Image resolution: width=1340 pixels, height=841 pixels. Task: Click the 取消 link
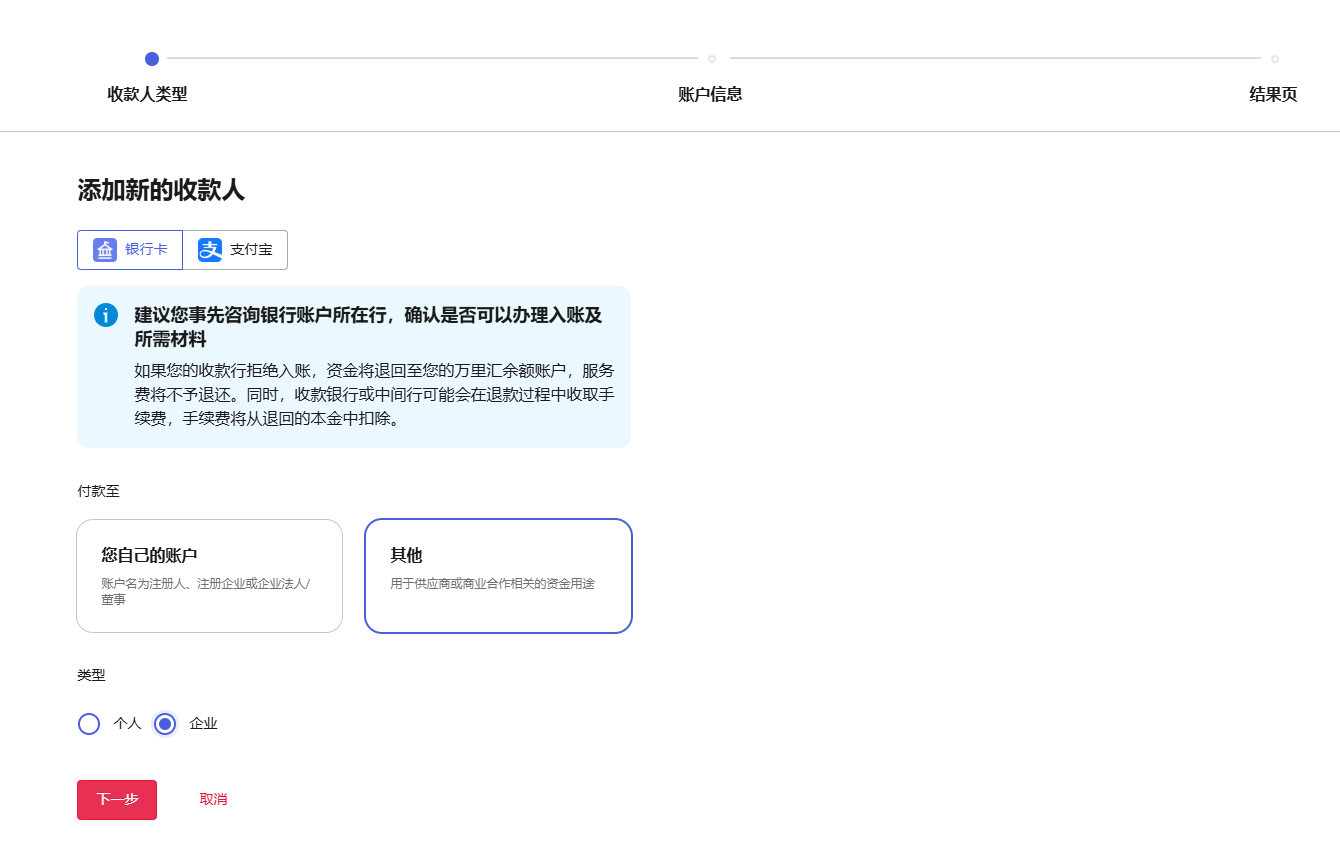(213, 800)
